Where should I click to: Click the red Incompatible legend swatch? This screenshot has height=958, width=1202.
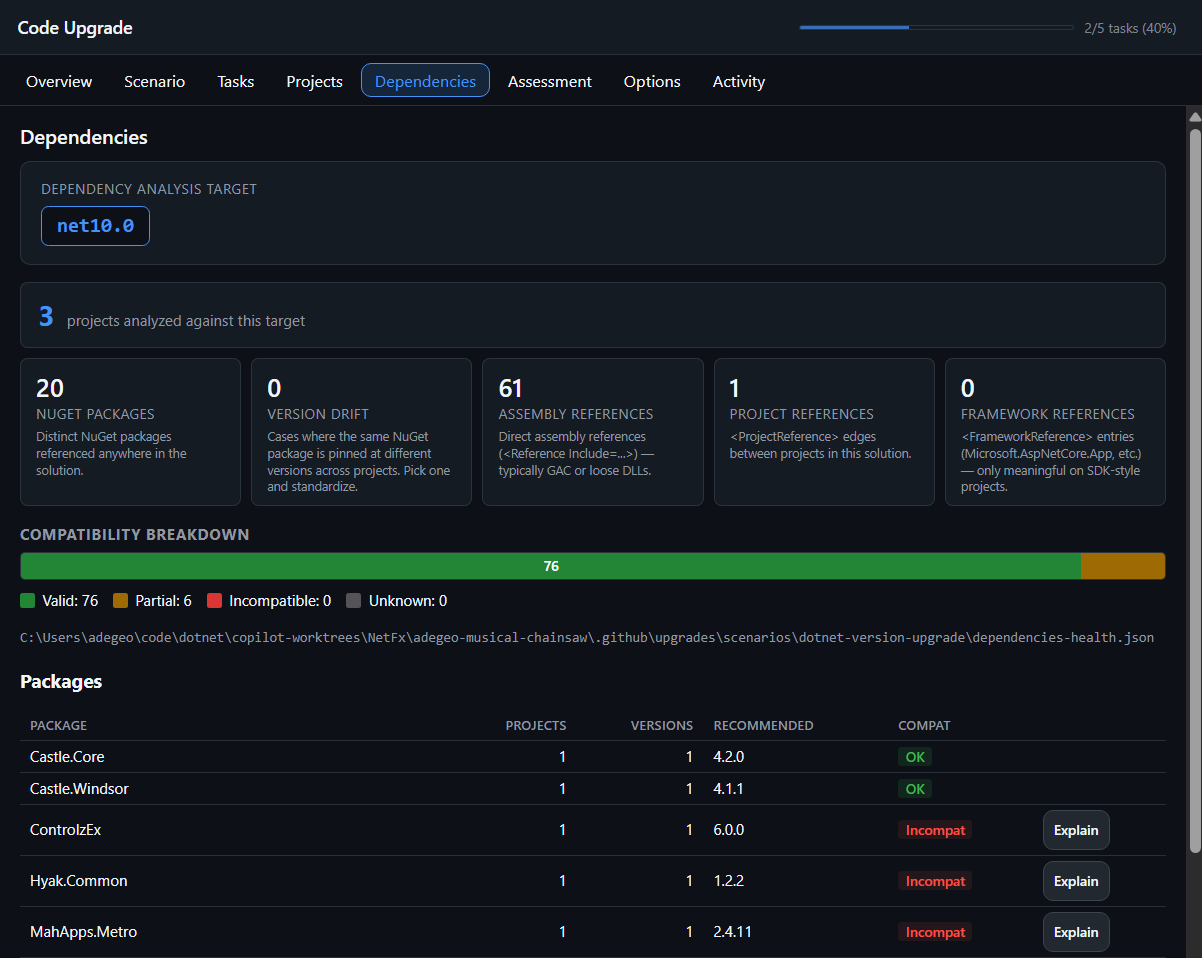[214, 601]
